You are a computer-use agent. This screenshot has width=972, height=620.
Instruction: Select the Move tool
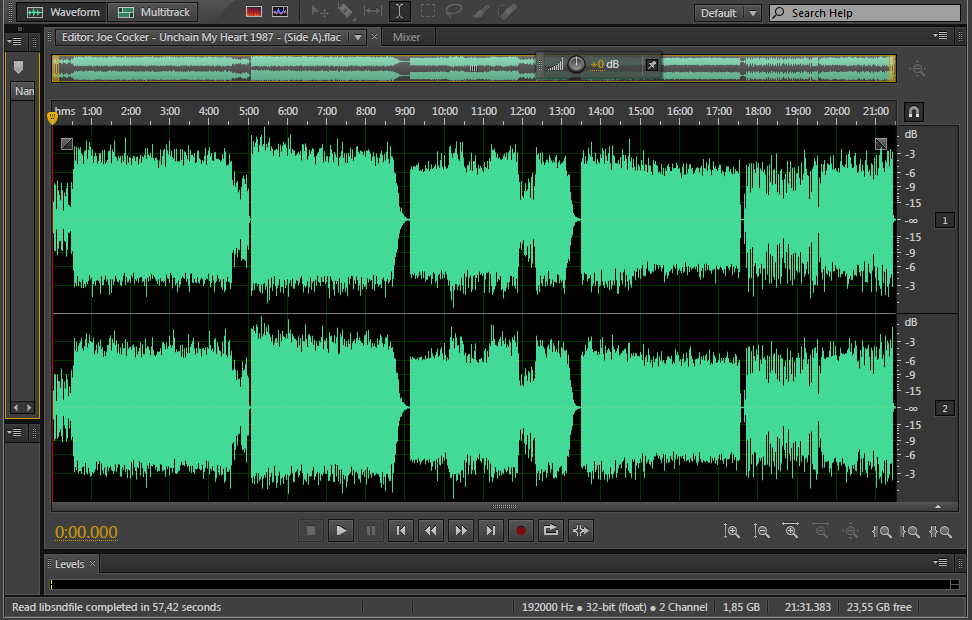(x=320, y=11)
